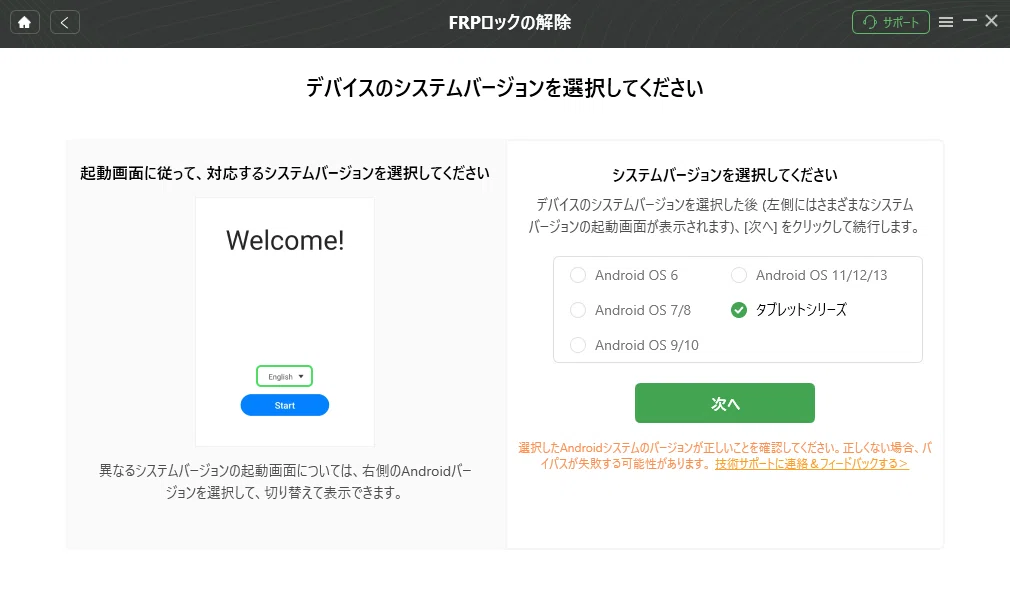Select the Android OS 11/12/13 radio option
This screenshot has height=600, width=1010.
(739, 275)
